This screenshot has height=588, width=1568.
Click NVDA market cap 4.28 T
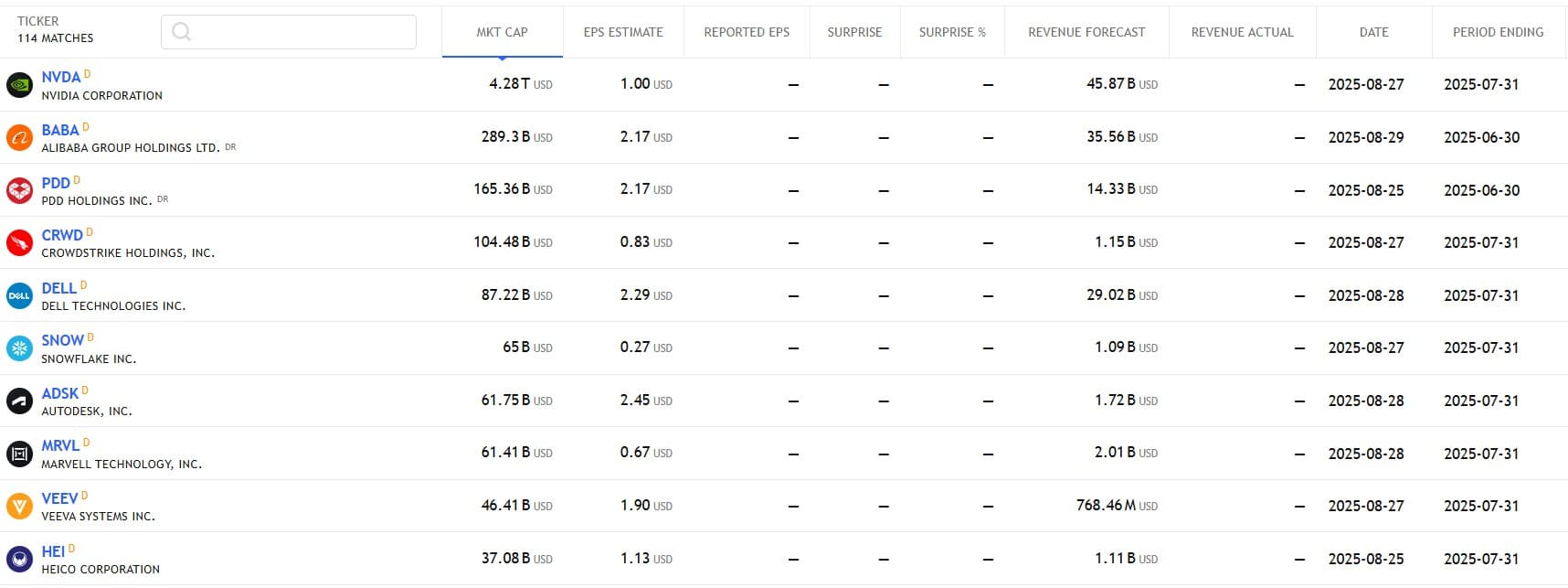[x=521, y=84]
